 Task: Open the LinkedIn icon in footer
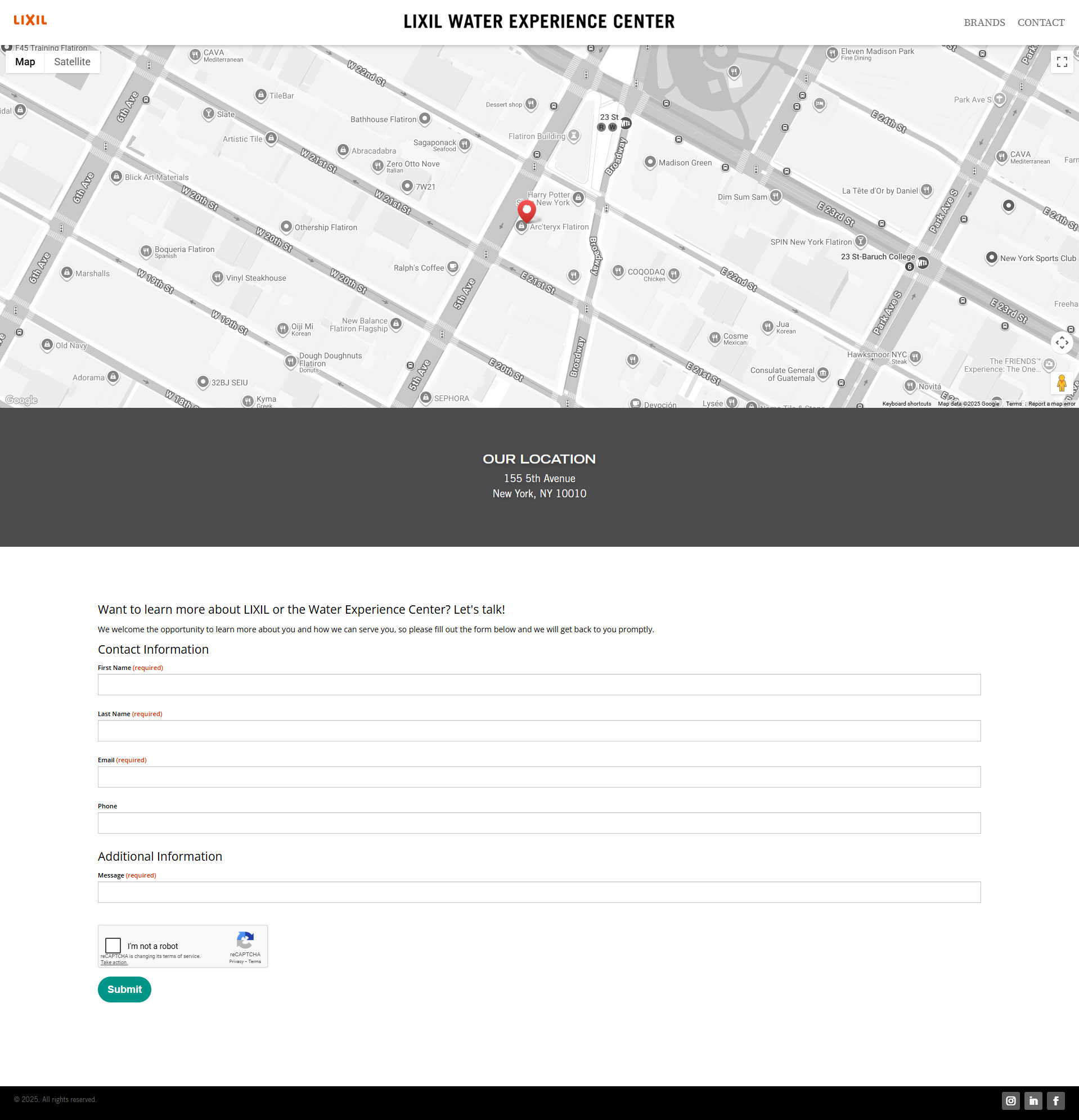point(1033,1100)
